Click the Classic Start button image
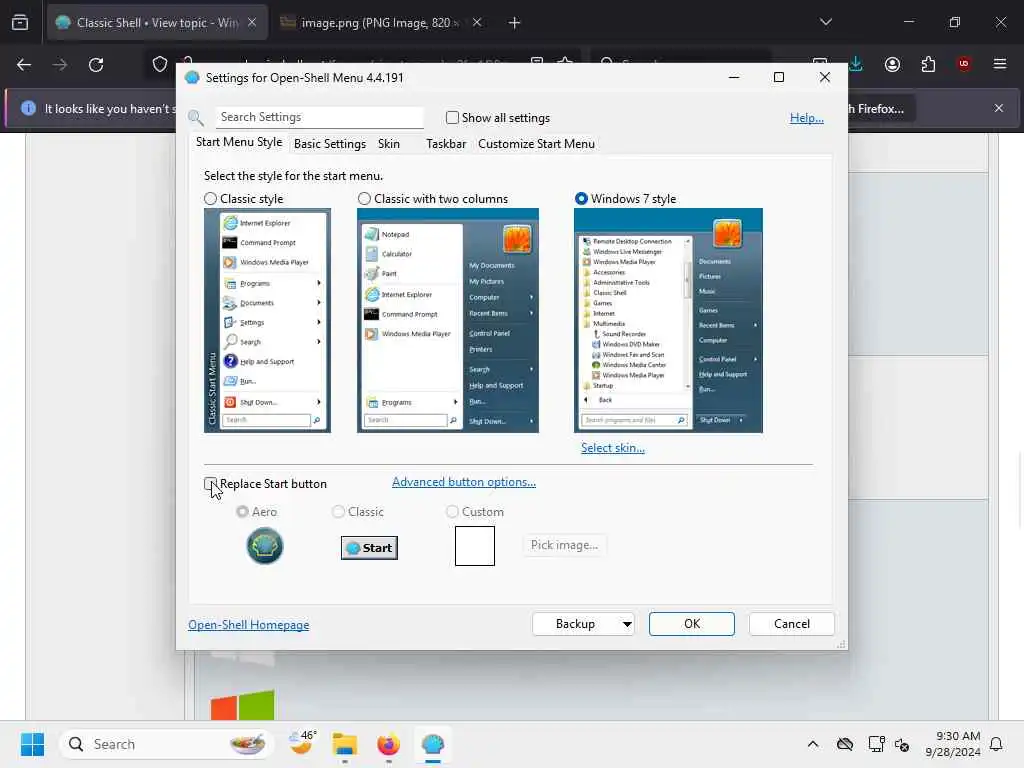 pos(369,548)
